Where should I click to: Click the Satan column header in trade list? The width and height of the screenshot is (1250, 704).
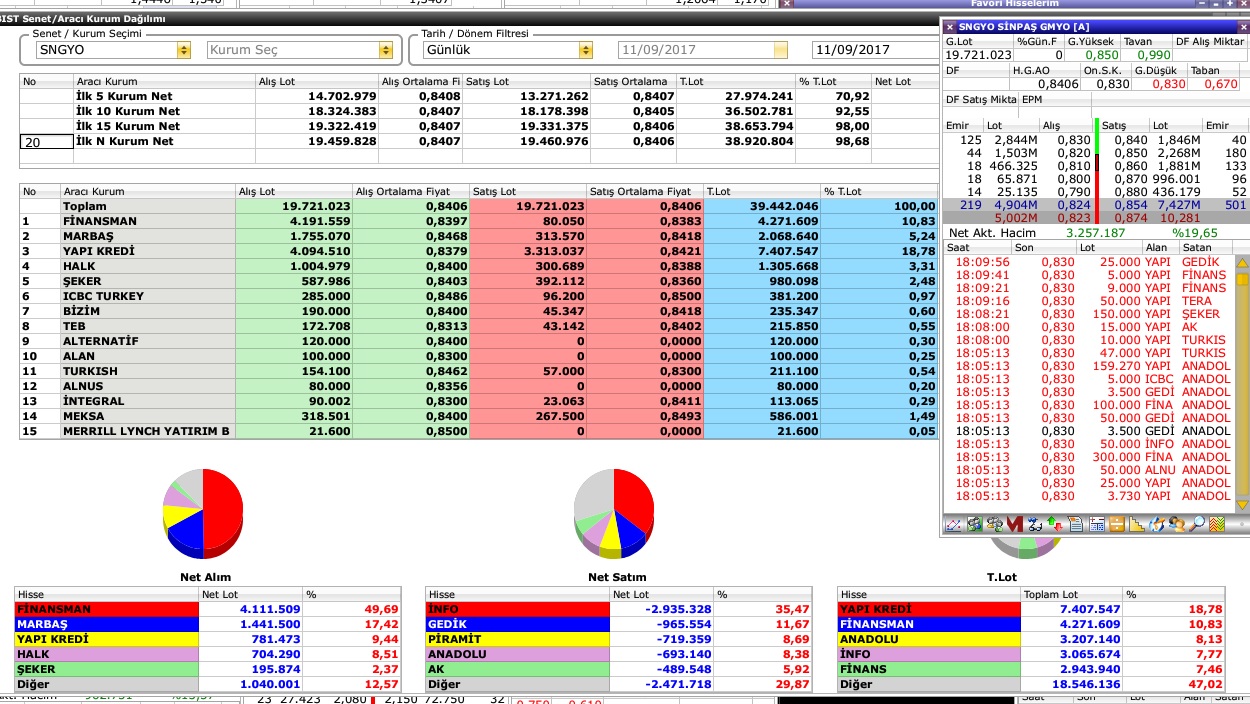tap(1206, 246)
